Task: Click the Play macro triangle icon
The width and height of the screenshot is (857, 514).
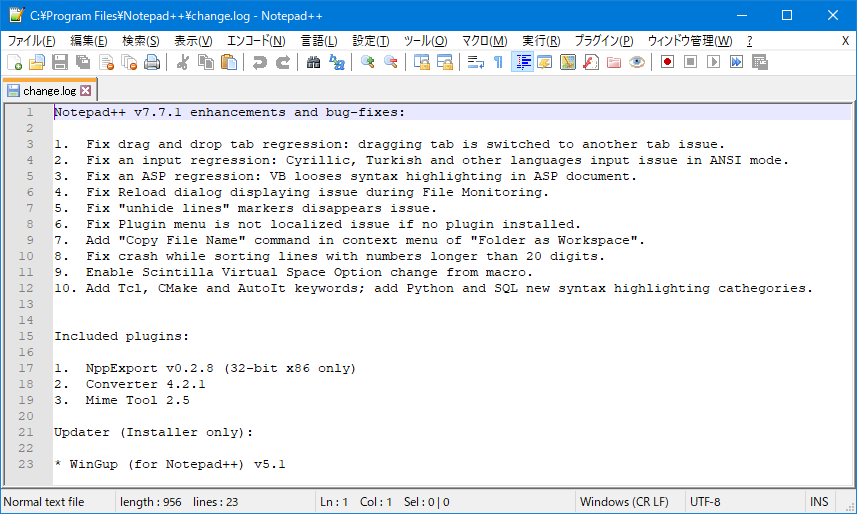Action: coord(713,62)
